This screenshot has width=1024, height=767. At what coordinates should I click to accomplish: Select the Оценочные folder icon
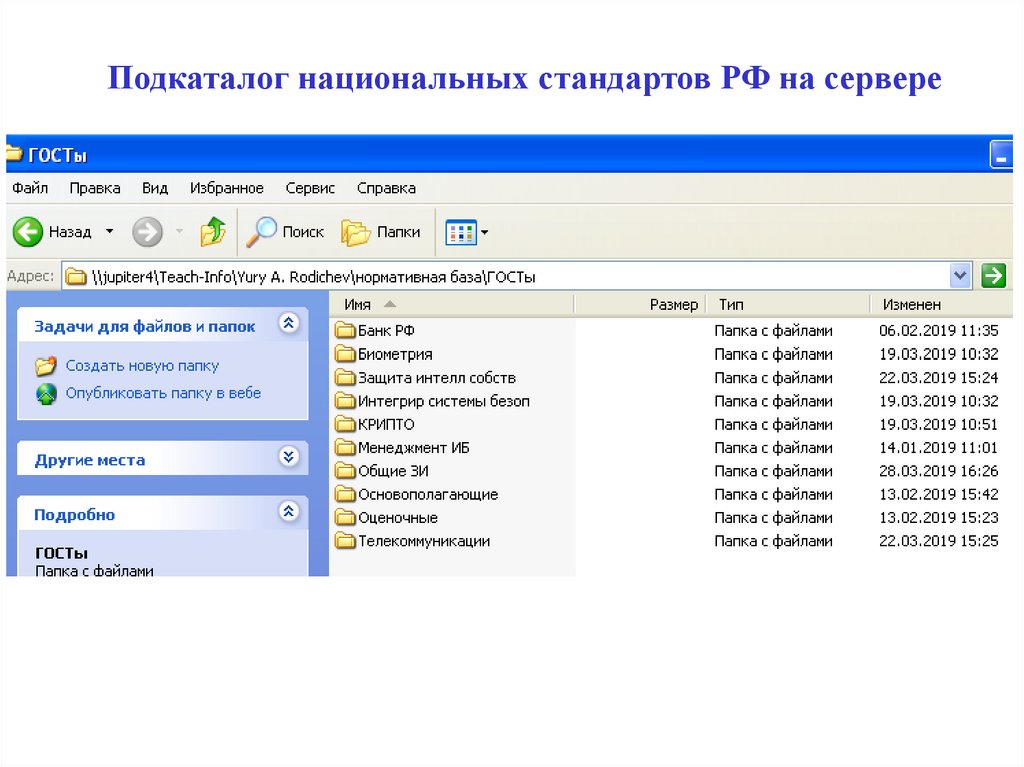click(x=345, y=517)
